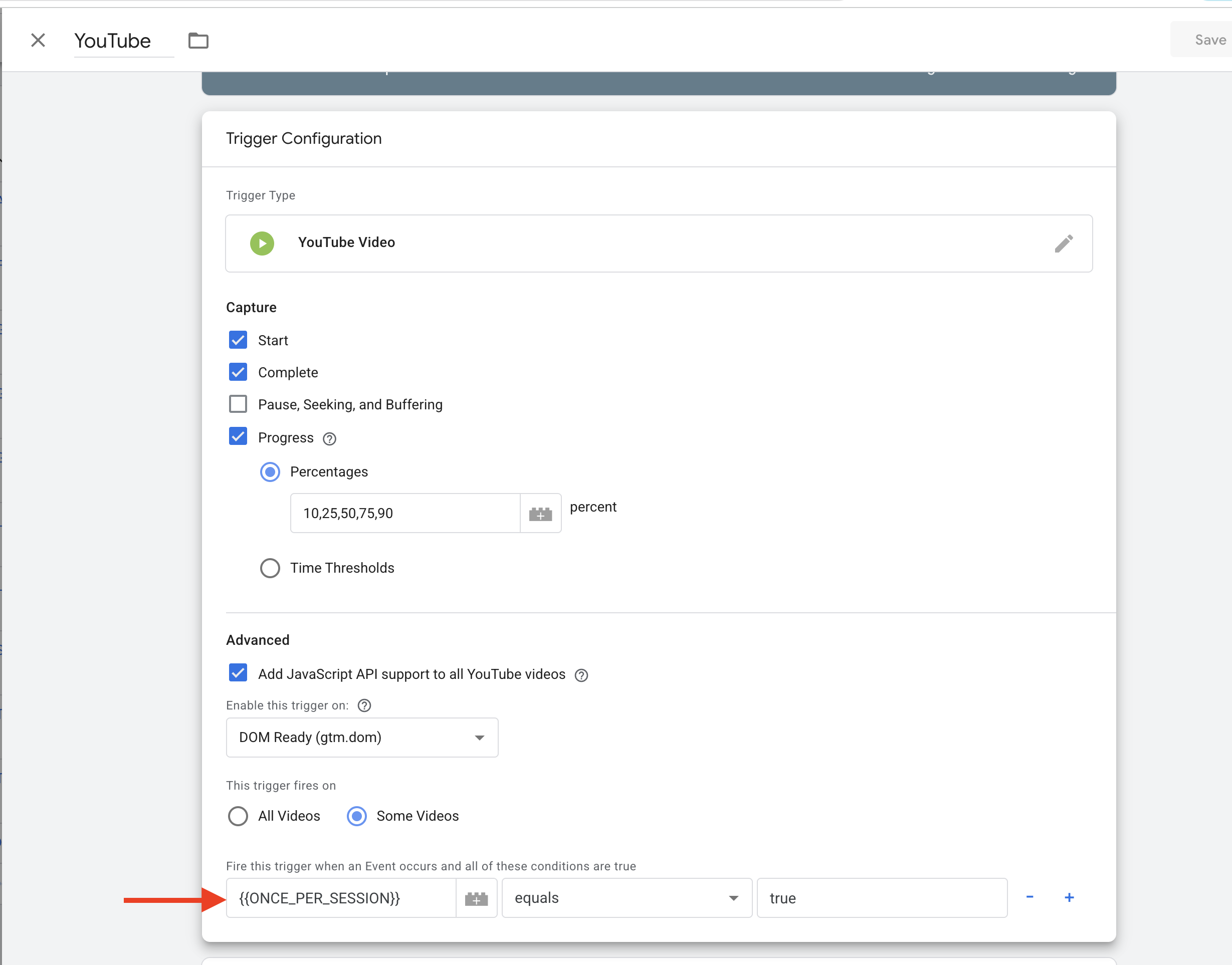Open the equals operator dropdown
The width and height of the screenshot is (1232, 965).
tap(627, 898)
